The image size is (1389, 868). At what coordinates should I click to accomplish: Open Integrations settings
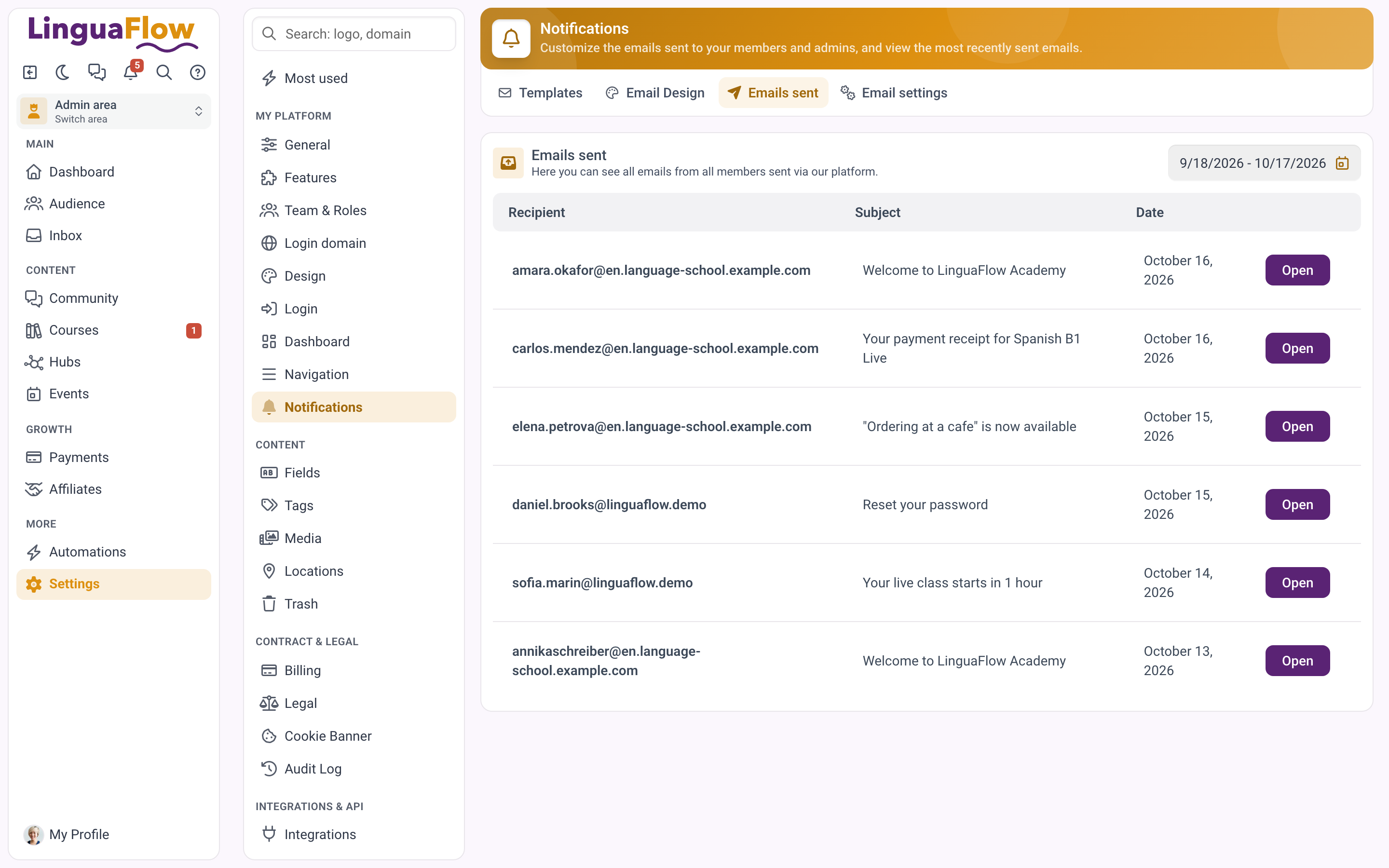354,834
